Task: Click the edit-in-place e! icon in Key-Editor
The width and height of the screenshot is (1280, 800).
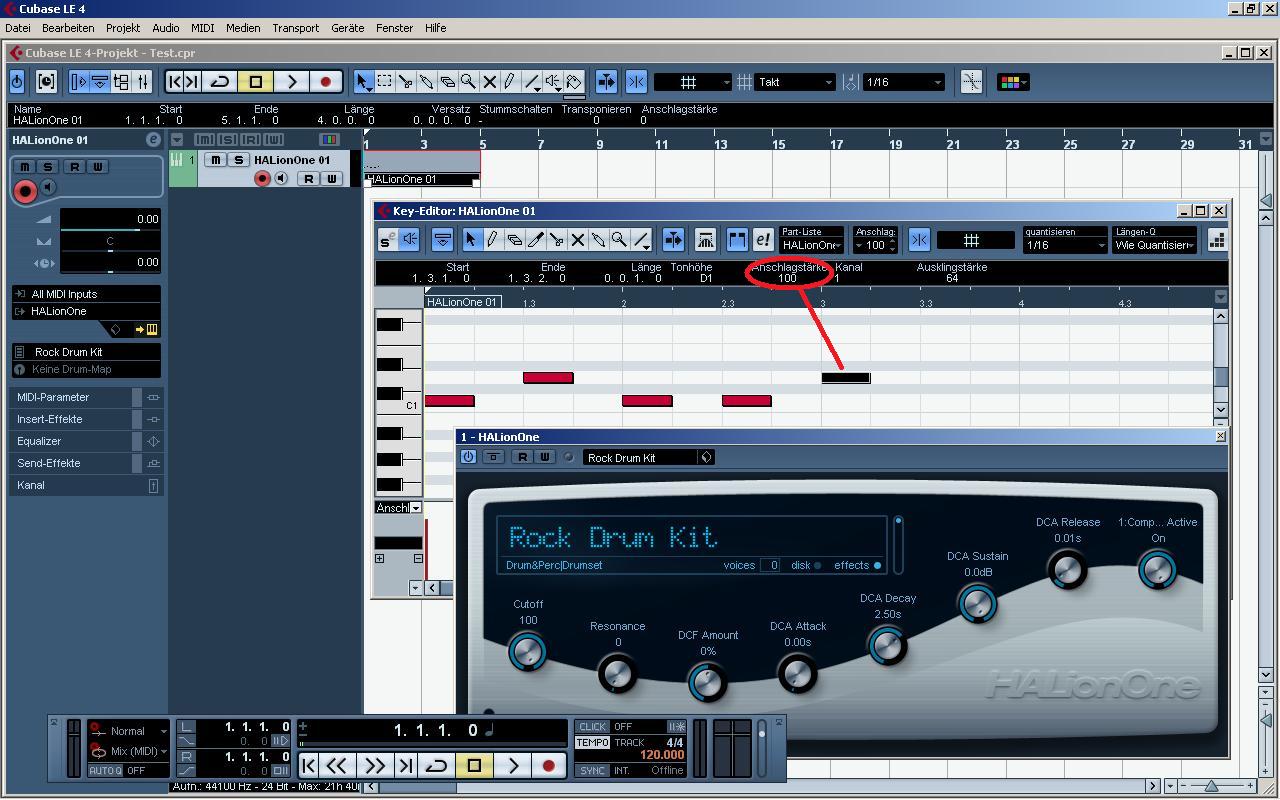Action: click(762, 240)
